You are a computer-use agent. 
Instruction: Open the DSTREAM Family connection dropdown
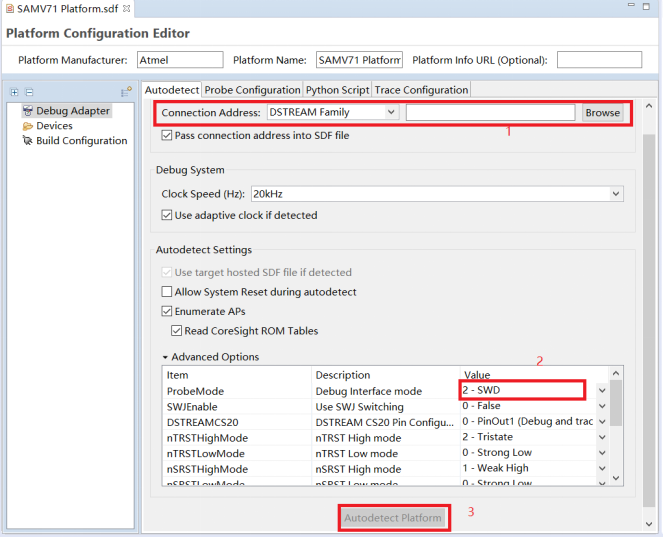390,113
